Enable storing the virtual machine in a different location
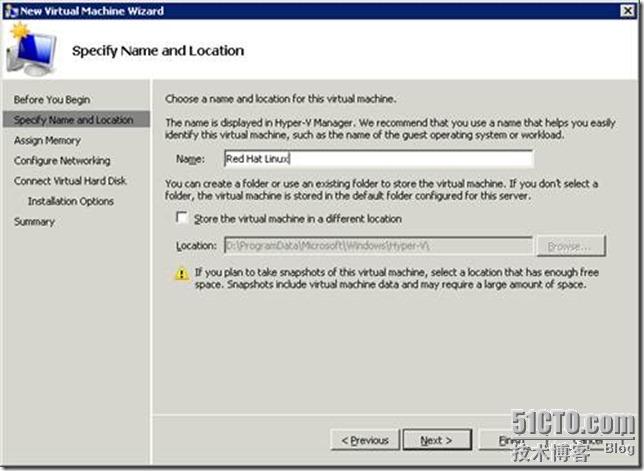The height and width of the screenshot is (471, 644). click(x=182, y=217)
